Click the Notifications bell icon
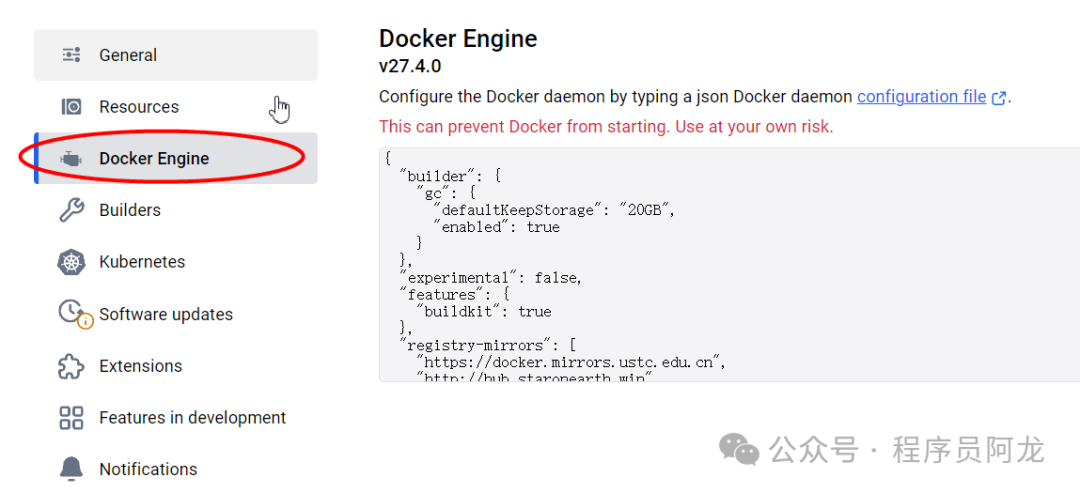Viewport: 1080px width, 493px height. [71, 469]
